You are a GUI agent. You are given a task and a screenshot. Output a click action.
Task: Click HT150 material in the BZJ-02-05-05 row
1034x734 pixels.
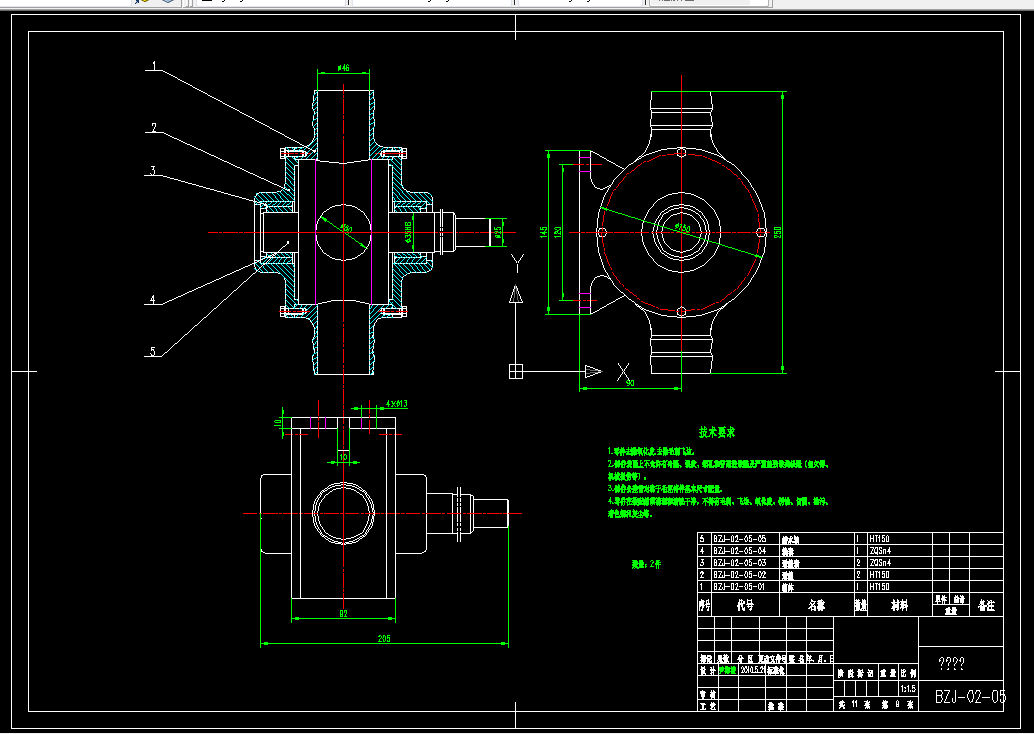(x=879, y=539)
